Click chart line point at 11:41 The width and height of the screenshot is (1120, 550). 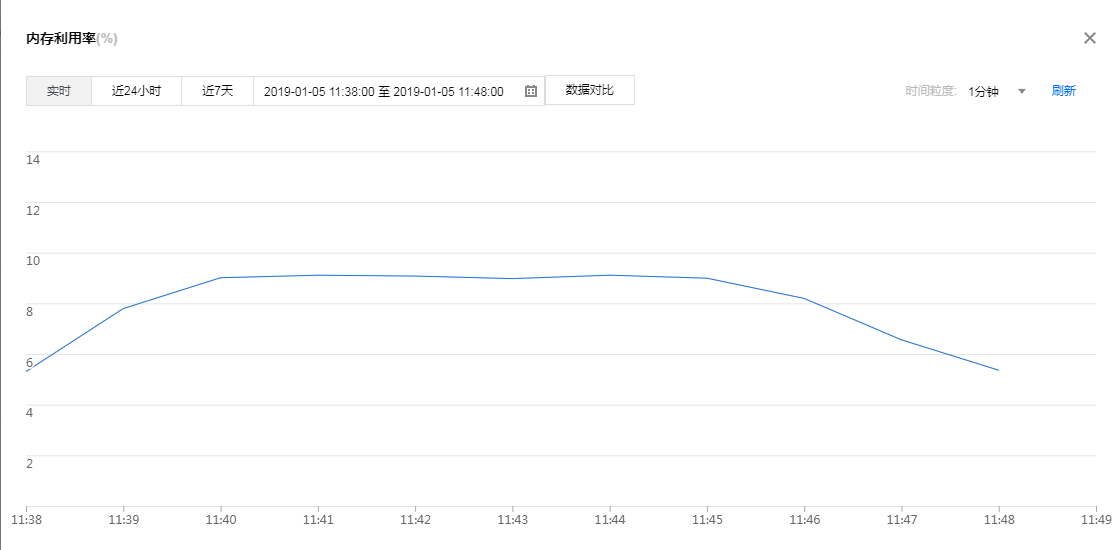pos(318,275)
